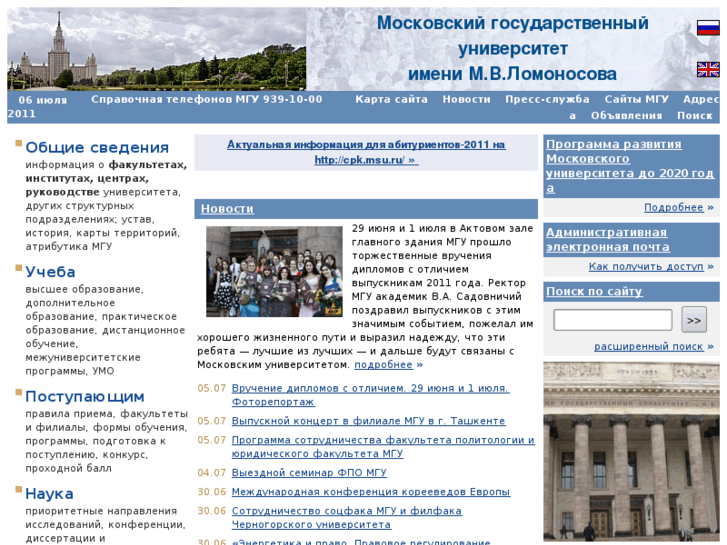727x545 pixels.
Task: Open Вручение дипломов с отличием Фоторепортаж
Action: 370,395
